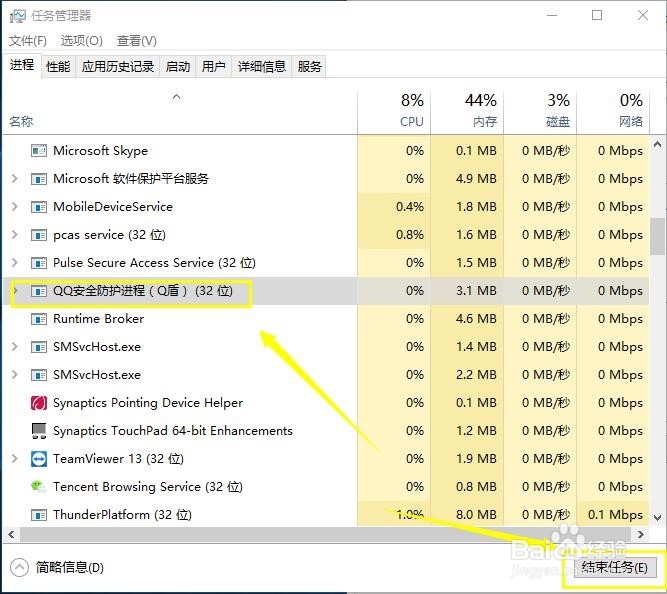Select the Microsoft Skype process name
The width and height of the screenshot is (667, 594).
pos(100,151)
